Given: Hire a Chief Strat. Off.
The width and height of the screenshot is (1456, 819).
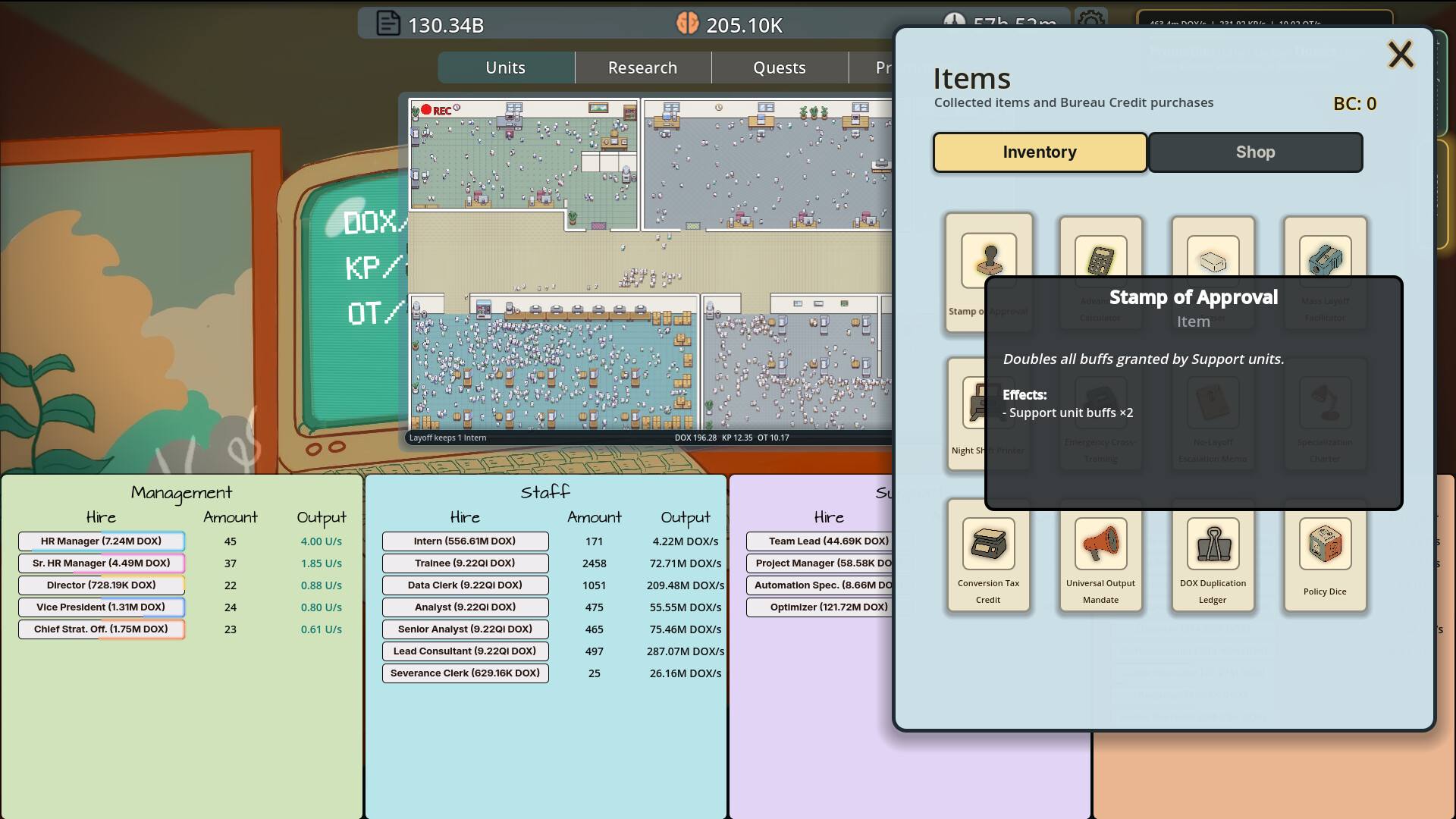Looking at the screenshot, I should 102,629.
